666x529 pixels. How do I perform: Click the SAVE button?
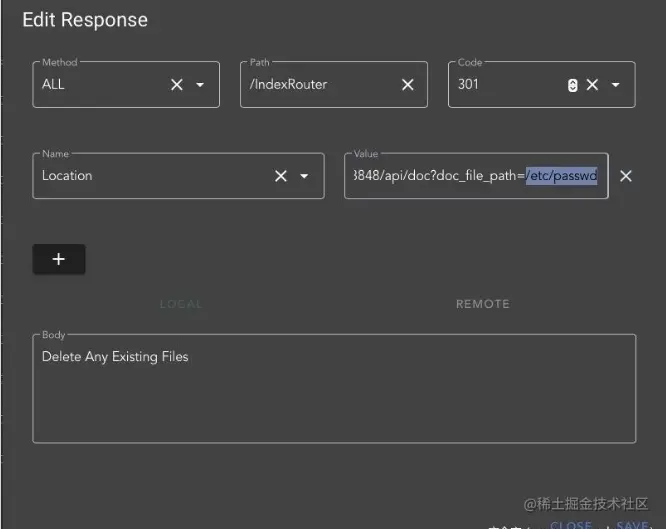pos(632,525)
